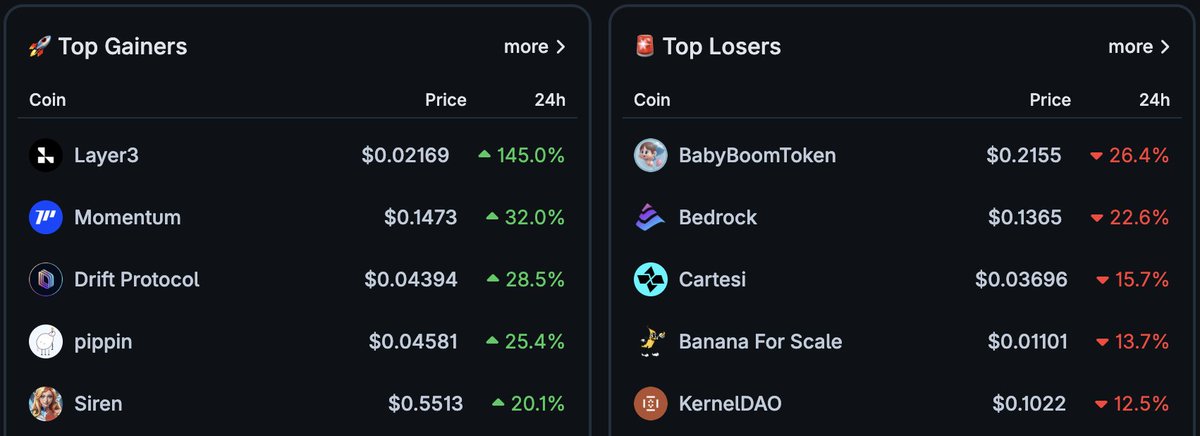1200x436 pixels.
Task: Expand more Top Losers via chevron
Action: click(1165, 47)
